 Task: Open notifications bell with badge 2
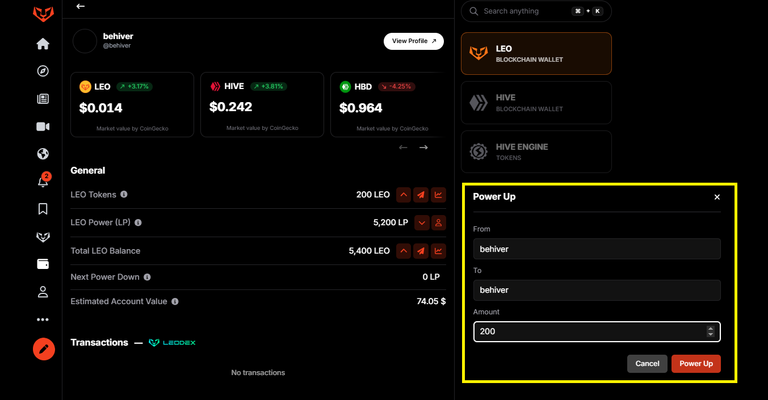tap(43, 181)
